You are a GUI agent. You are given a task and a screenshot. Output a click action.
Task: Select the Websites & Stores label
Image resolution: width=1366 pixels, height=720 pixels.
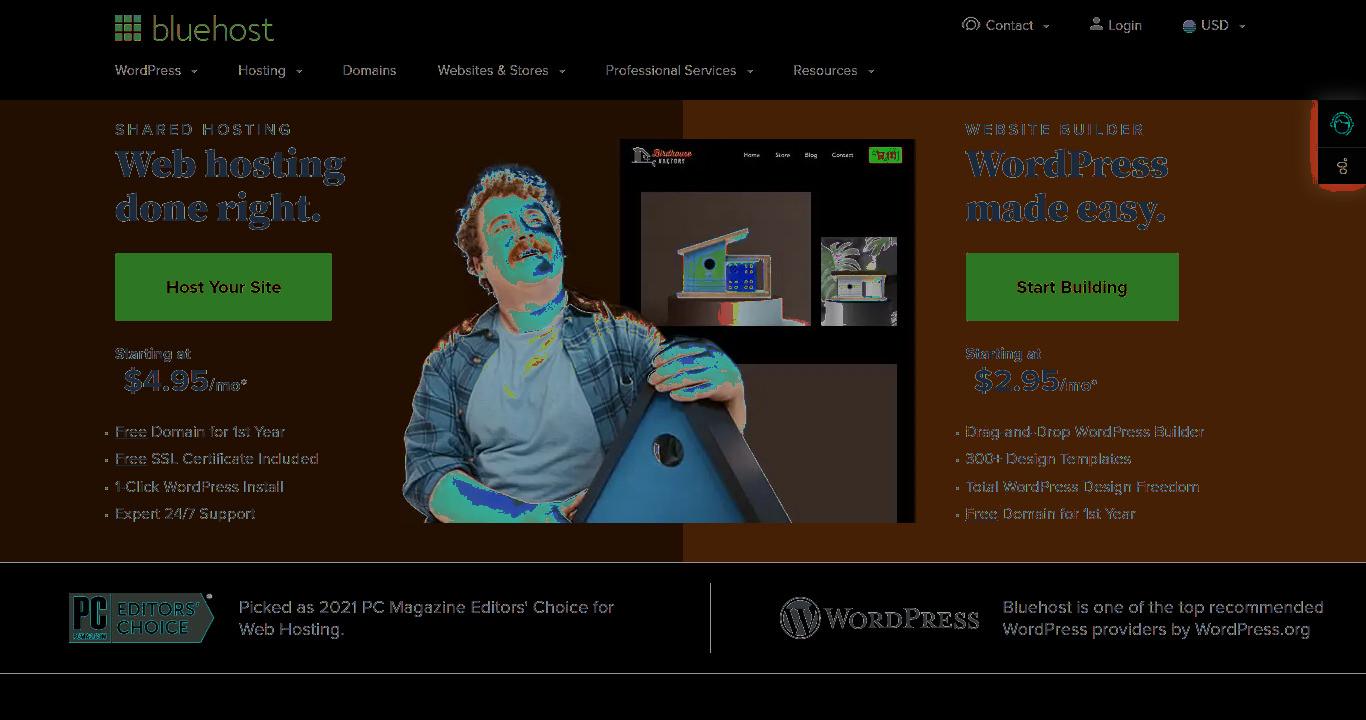pyautogui.click(x=493, y=70)
